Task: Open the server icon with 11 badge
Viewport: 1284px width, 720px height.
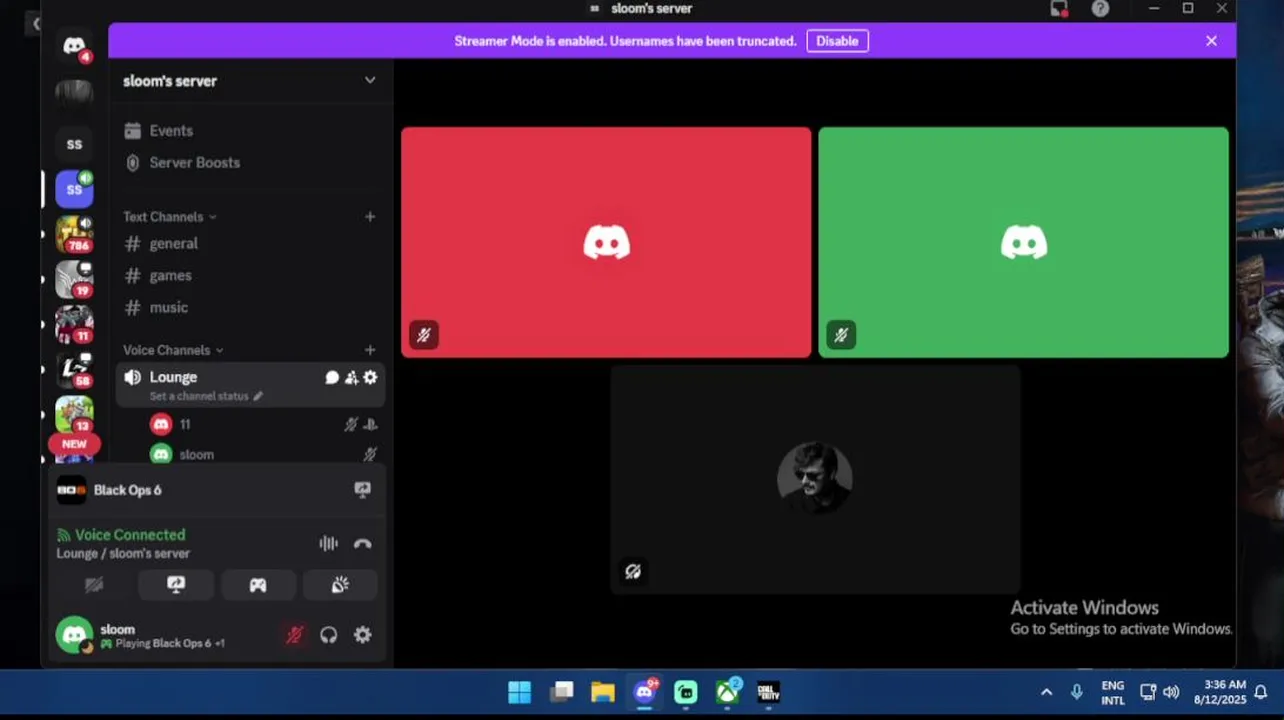Action: (74, 324)
